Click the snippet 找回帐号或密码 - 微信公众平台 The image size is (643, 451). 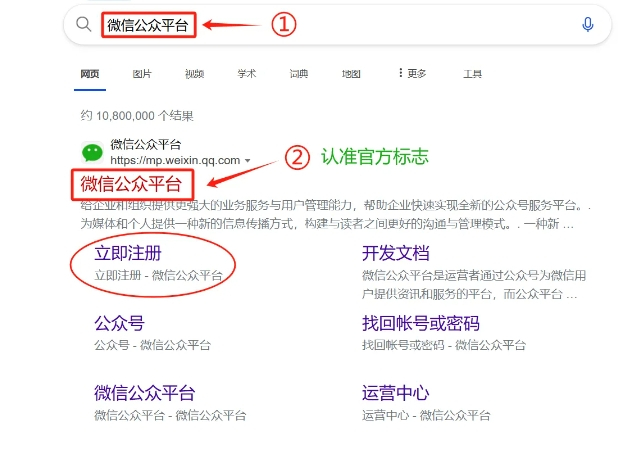tap(444, 345)
